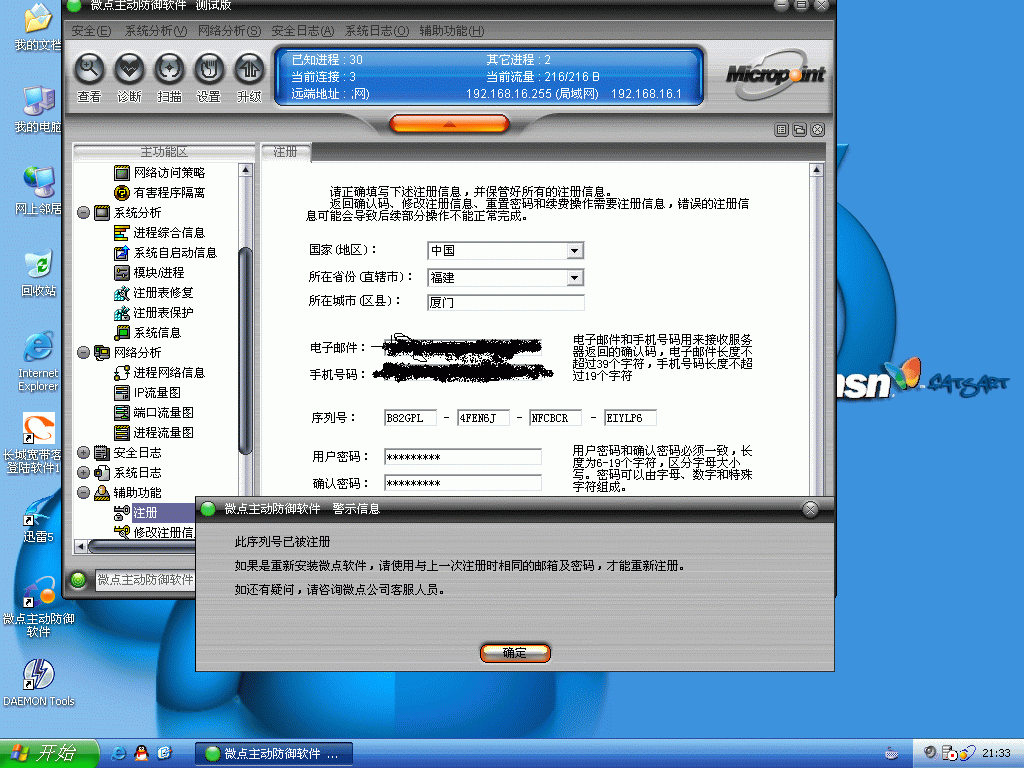
Task: Launch Internet Explorer from quick launch bar
Action: tap(119, 754)
